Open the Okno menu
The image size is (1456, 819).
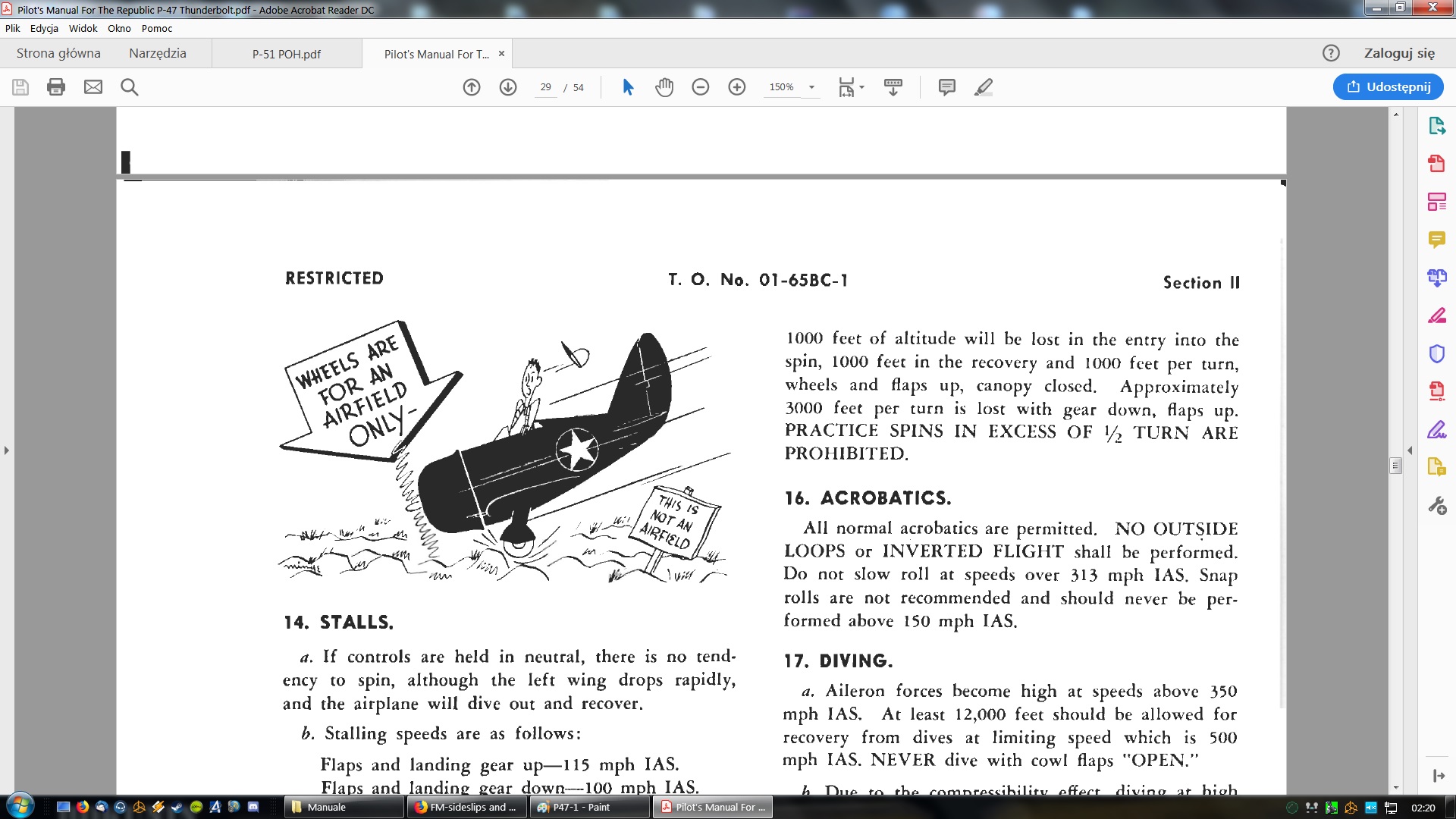[119, 28]
